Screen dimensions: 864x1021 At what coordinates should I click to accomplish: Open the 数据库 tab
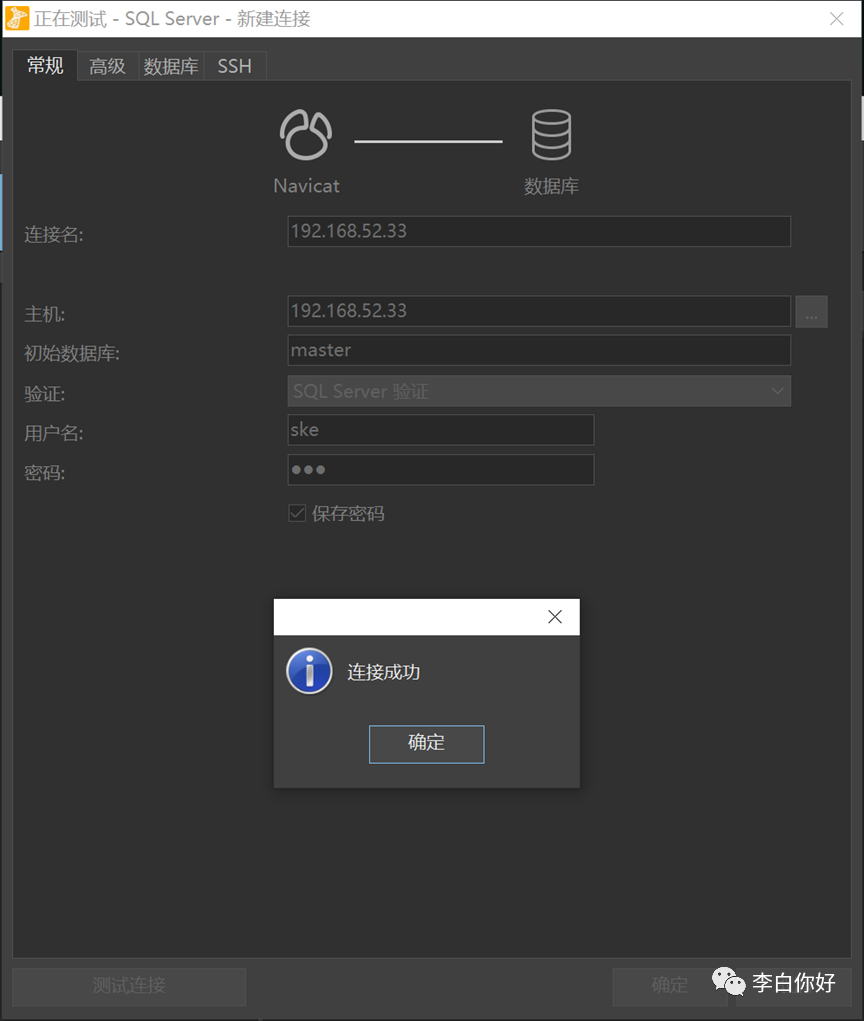pyautogui.click(x=171, y=66)
